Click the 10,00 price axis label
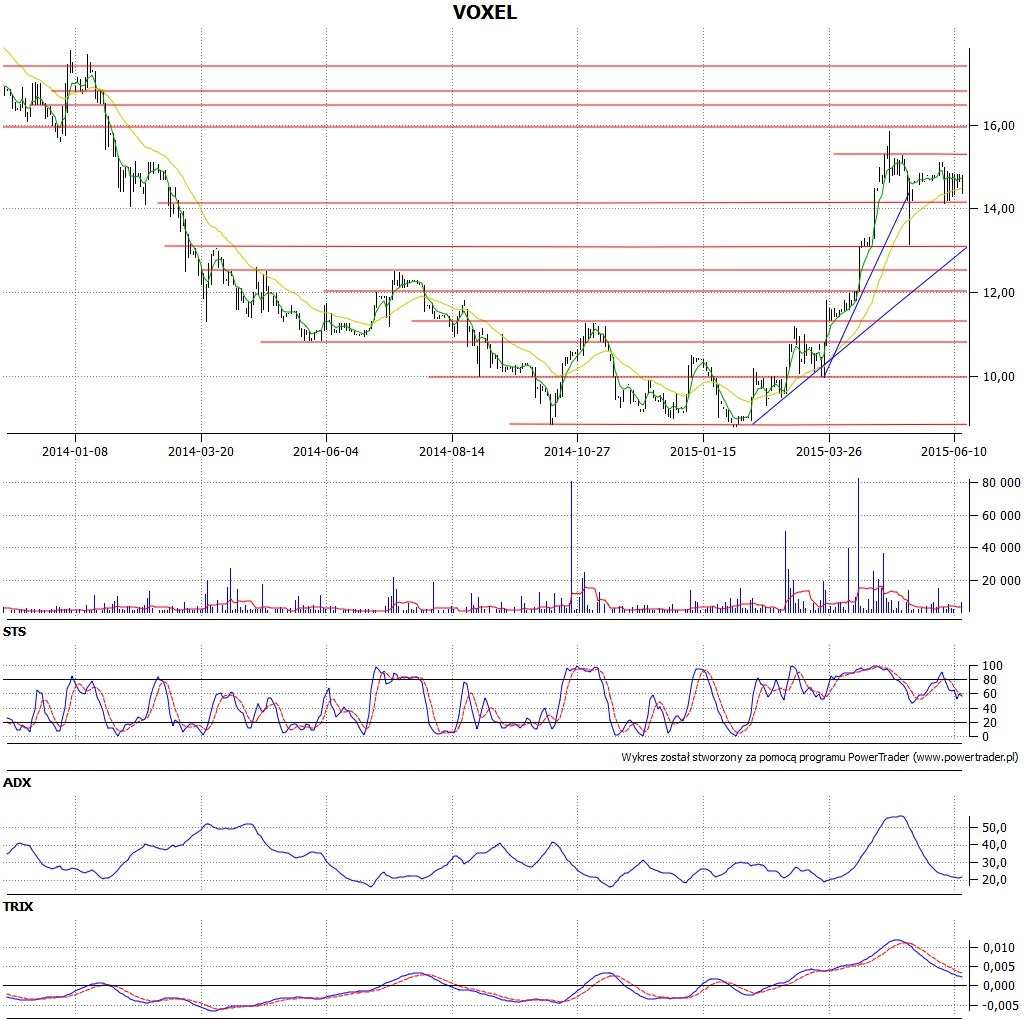Screen dimensions: 1024x1020 999,376
